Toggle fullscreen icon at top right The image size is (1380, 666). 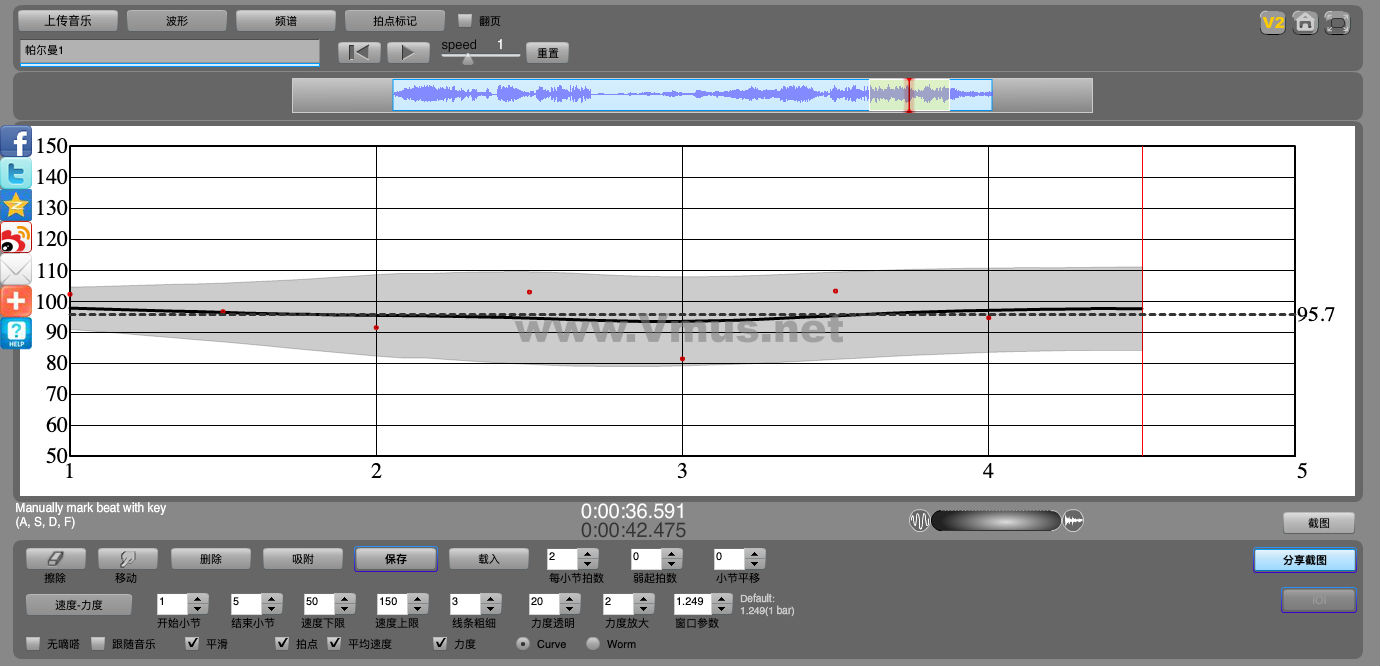[1336, 23]
